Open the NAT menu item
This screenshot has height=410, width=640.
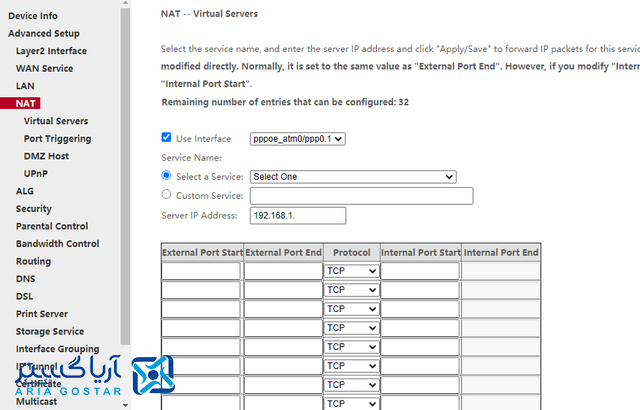[26, 103]
